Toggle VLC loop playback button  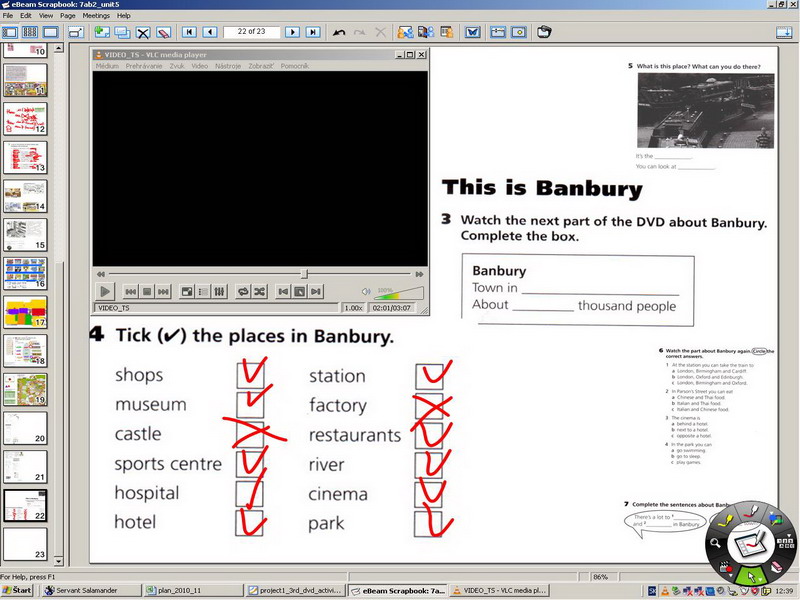[x=243, y=291]
